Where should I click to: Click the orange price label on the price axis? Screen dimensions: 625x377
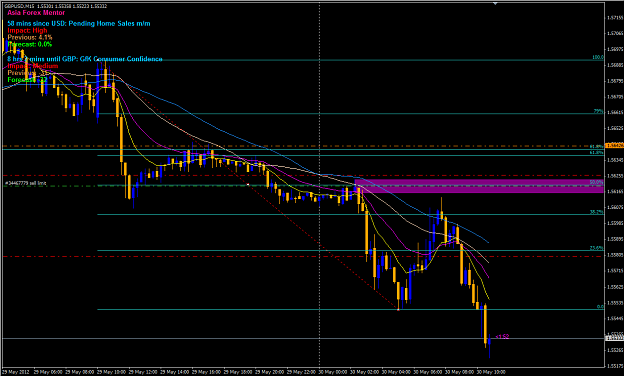pos(614,145)
